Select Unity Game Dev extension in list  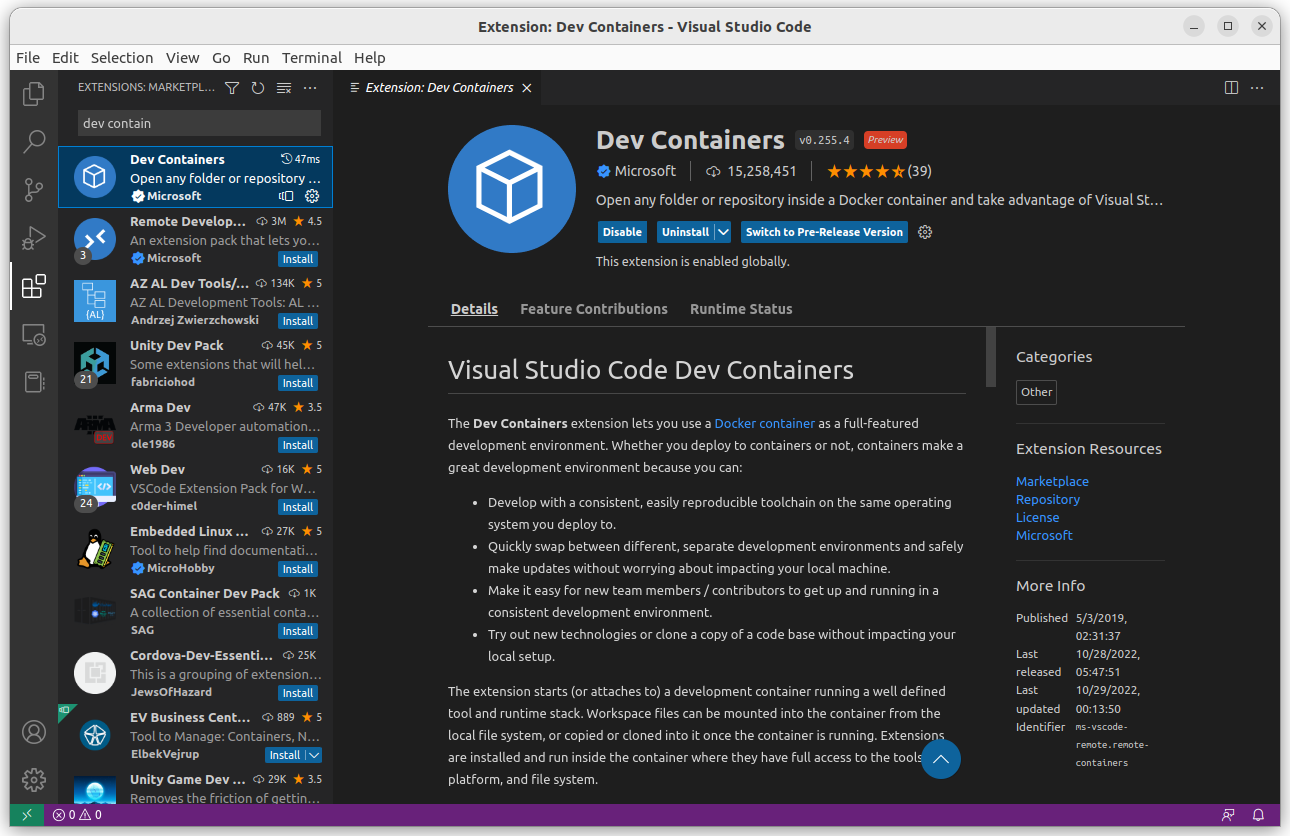point(195,787)
